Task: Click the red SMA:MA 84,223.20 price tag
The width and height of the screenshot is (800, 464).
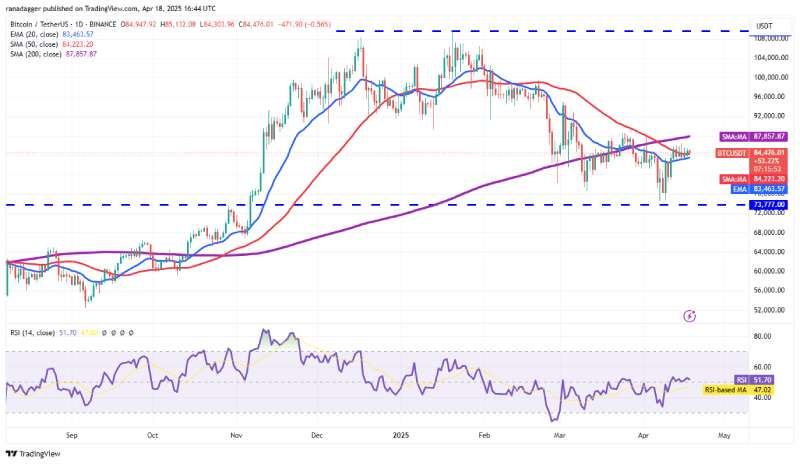Action: [x=754, y=179]
